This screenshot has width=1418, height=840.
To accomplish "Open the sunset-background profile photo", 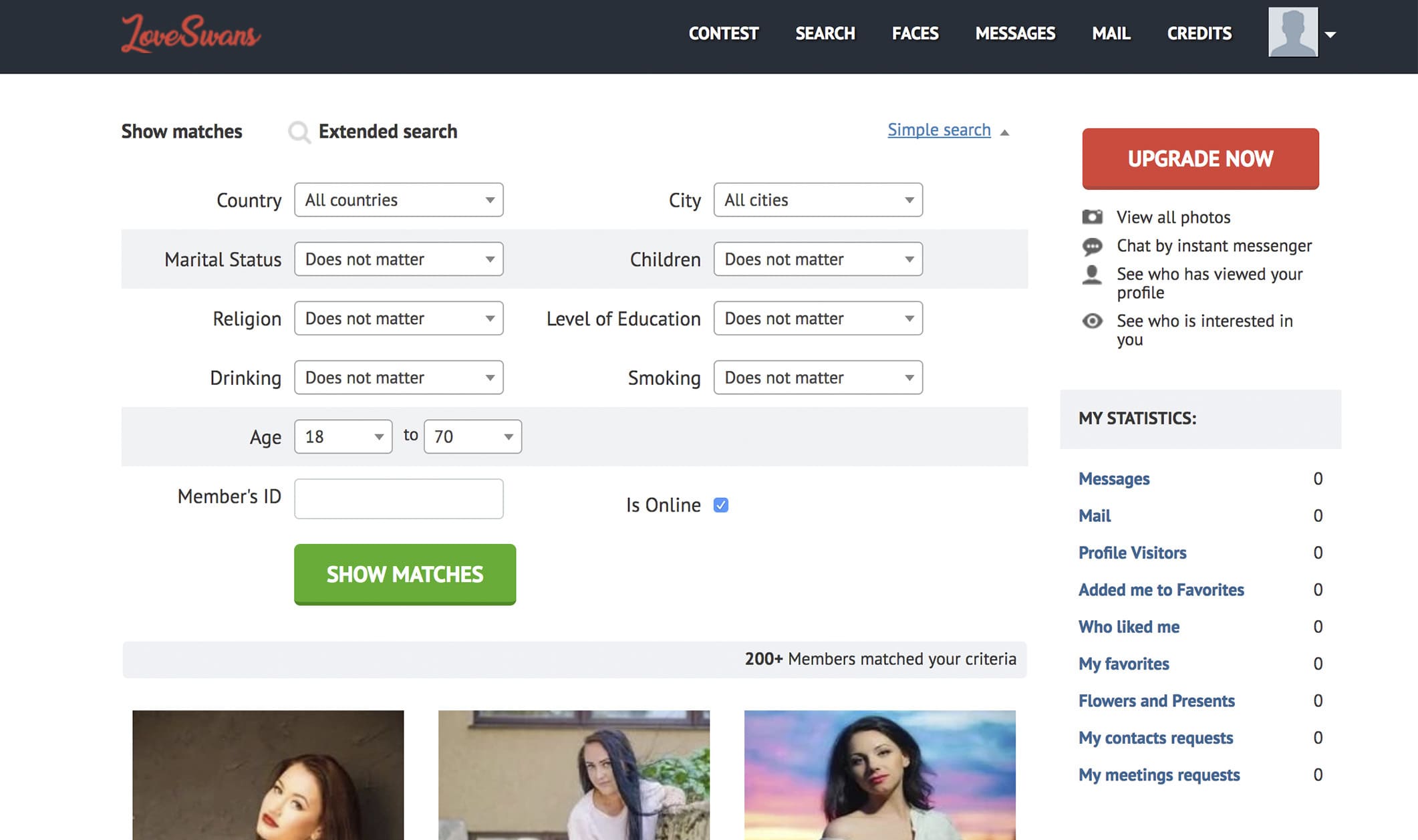I will pos(880,775).
